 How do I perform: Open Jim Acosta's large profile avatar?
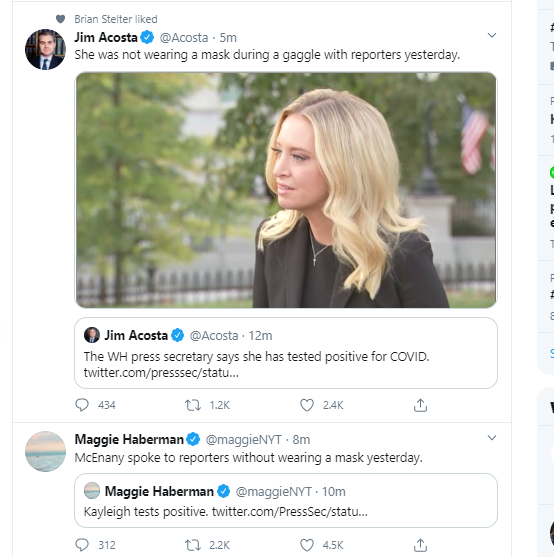click(x=45, y=49)
